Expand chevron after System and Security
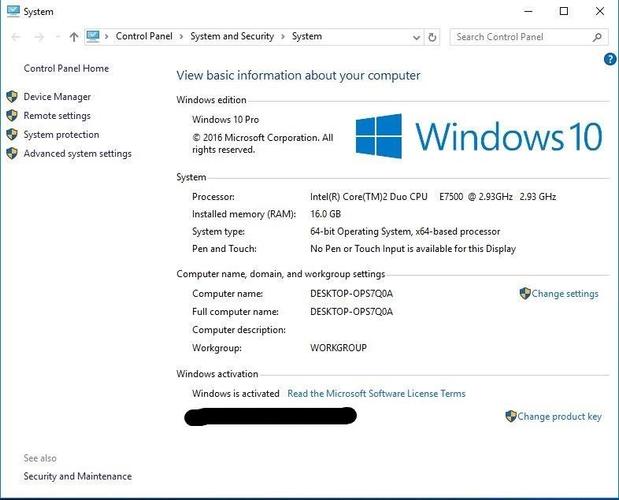The width and height of the screenshot is (619, 500). point(283,37)
